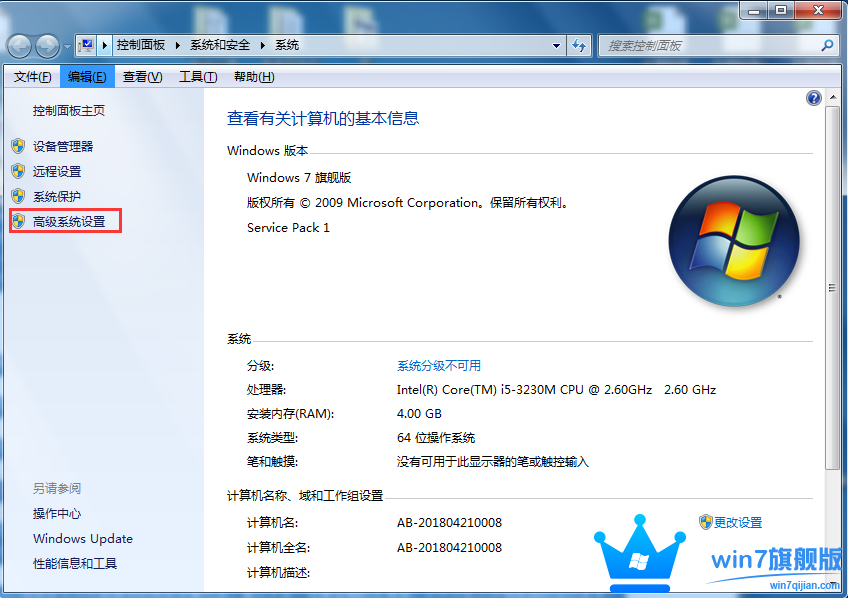Click the 系统分级不可用 rating link
Viewport: 848px width, 598px height.
pos(439,366)
